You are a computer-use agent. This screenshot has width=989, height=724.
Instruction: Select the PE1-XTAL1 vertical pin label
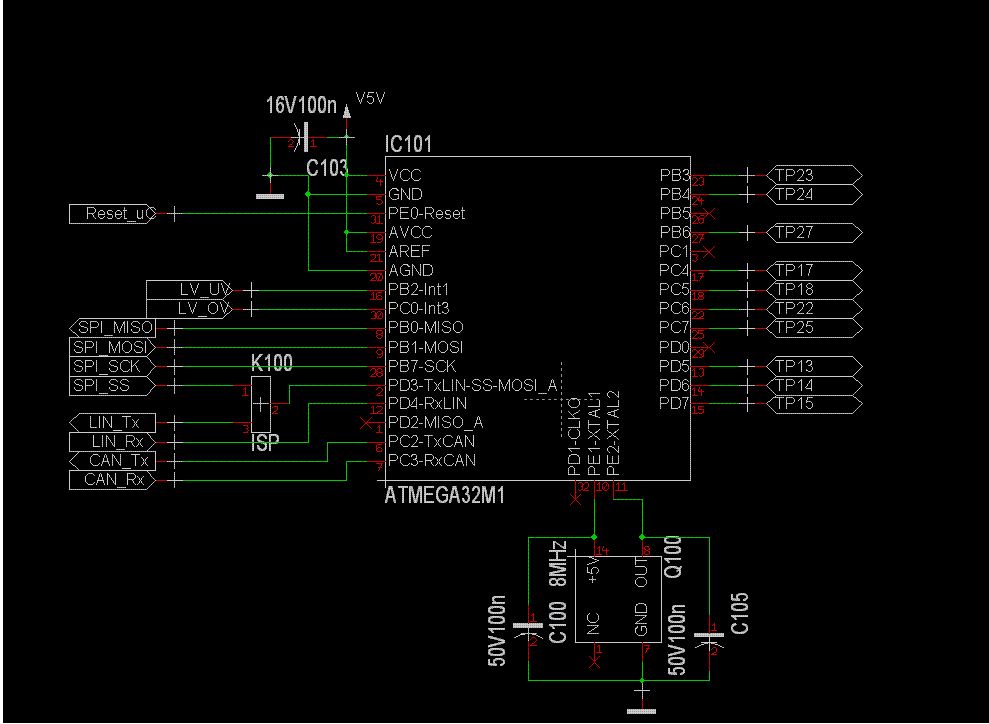594,434
